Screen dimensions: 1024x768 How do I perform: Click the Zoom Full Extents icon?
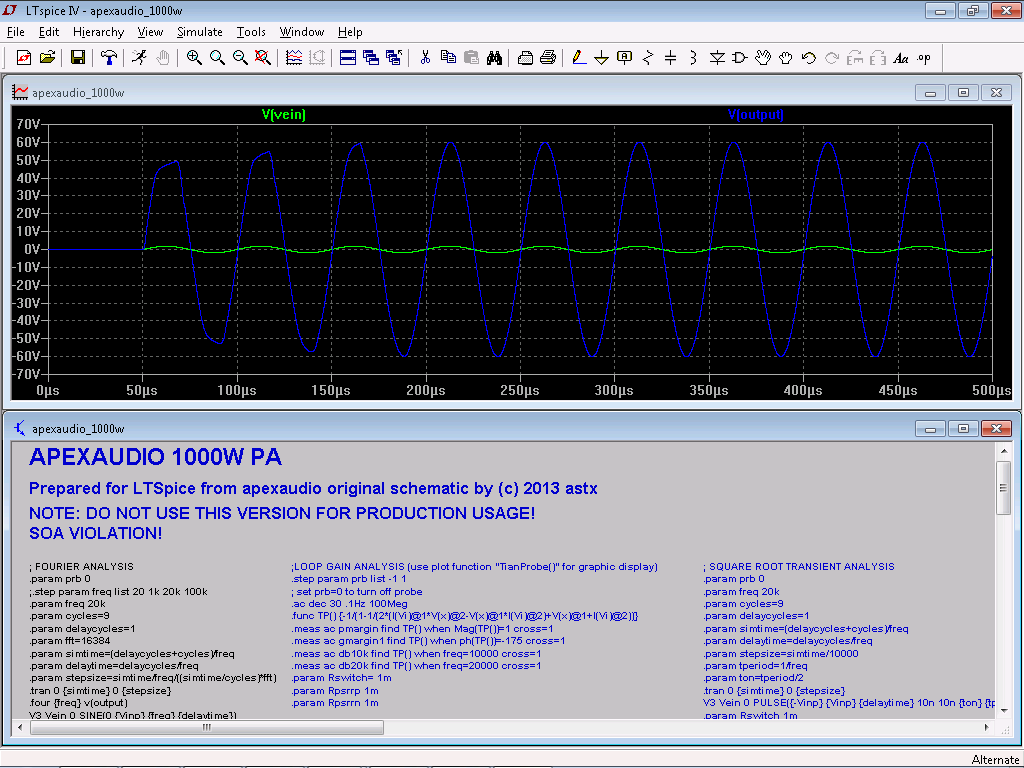click(x=263, y=58)
